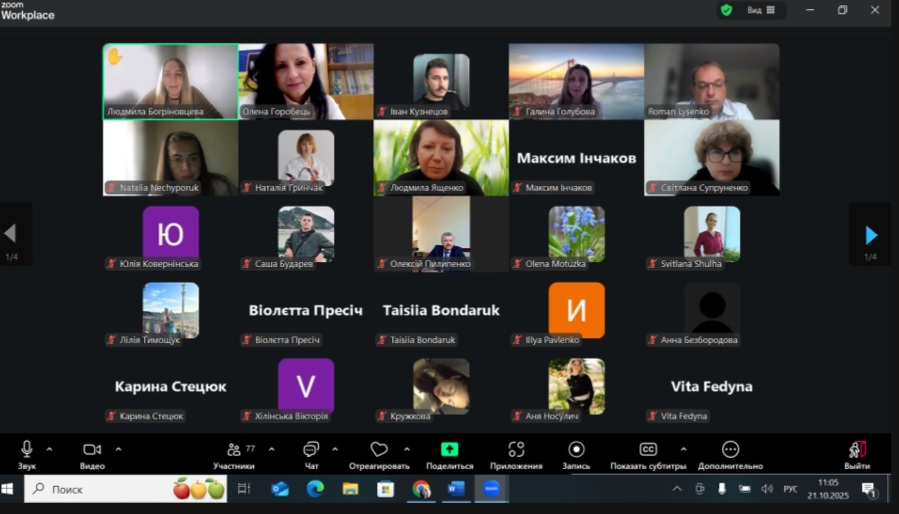
Task: Go to next gallery page with right arrow
Action: (x=870, y=235)
